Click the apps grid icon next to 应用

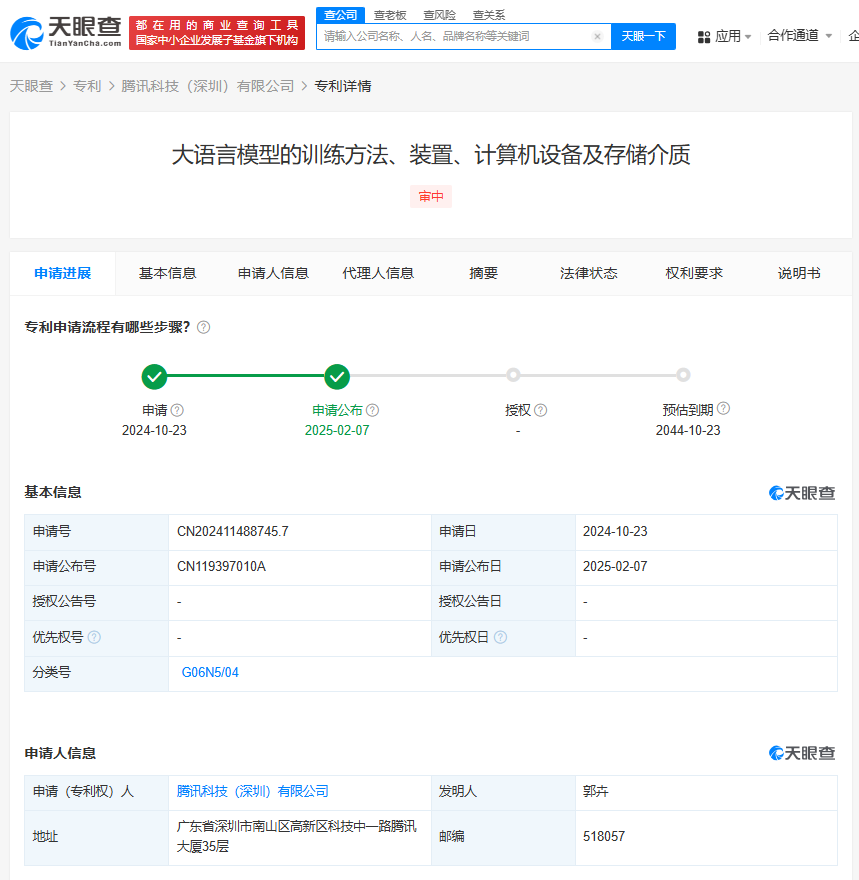704,37
